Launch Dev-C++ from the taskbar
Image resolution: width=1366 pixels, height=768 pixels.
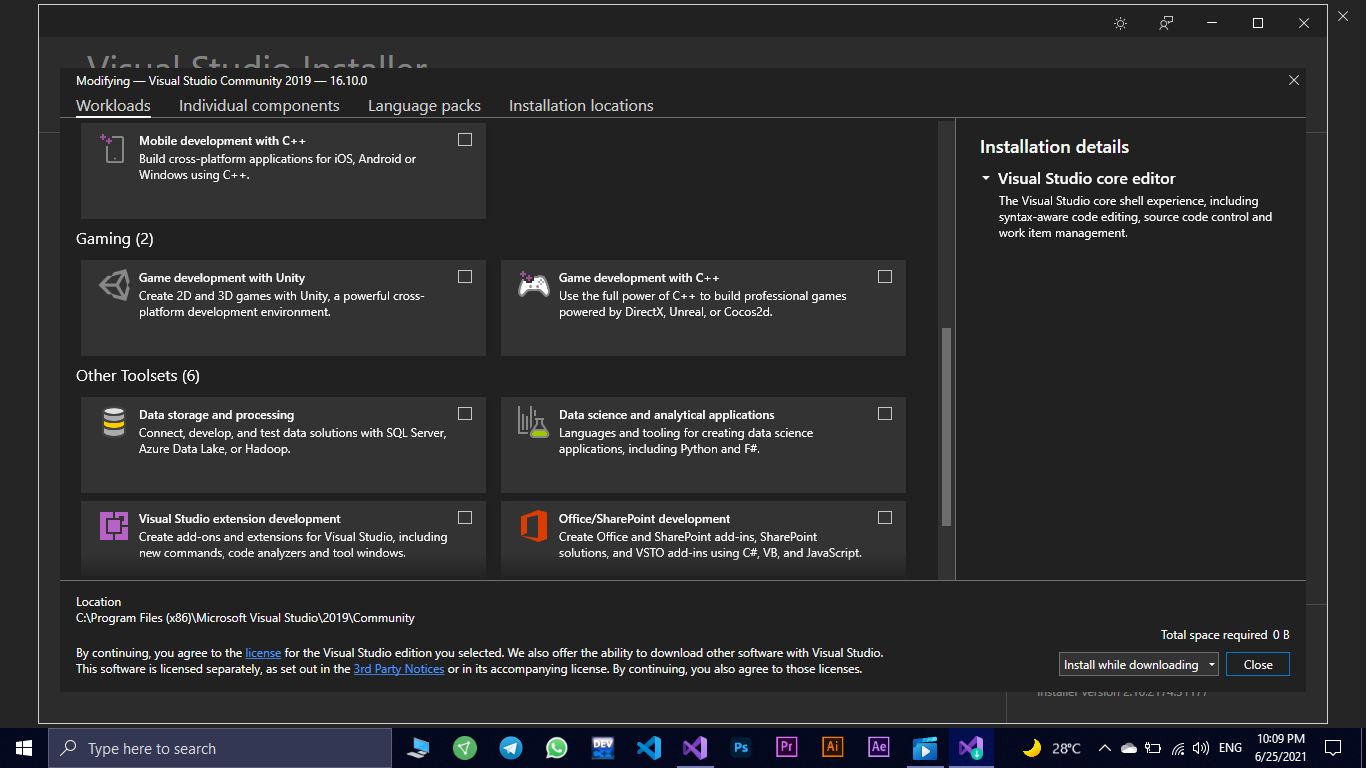pyautogui.click(x=603, y=748)
